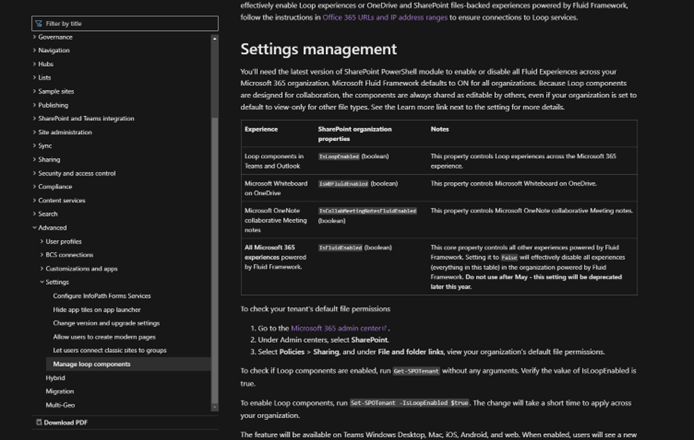
Task: Click the external link icon after Microsoft 365 admin center
Action: click(x=387, y=328)
